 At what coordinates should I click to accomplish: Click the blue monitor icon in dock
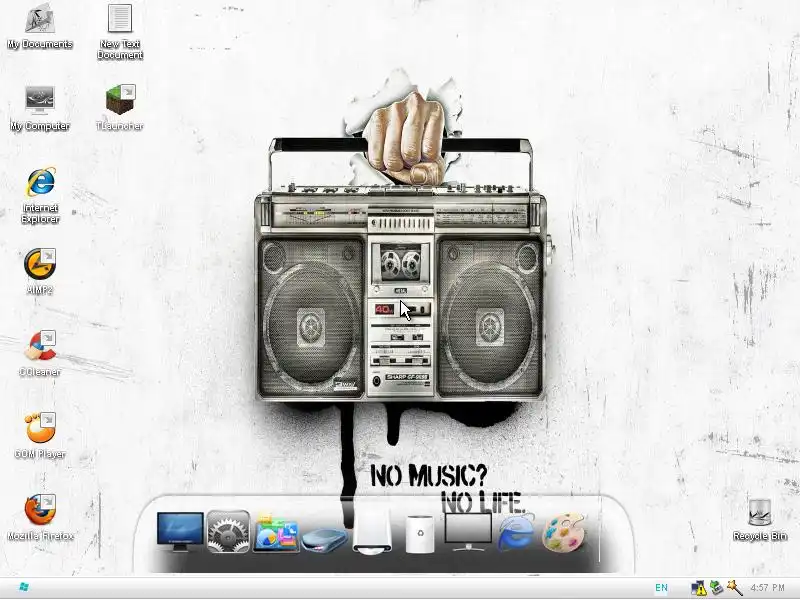coord(180,532)
